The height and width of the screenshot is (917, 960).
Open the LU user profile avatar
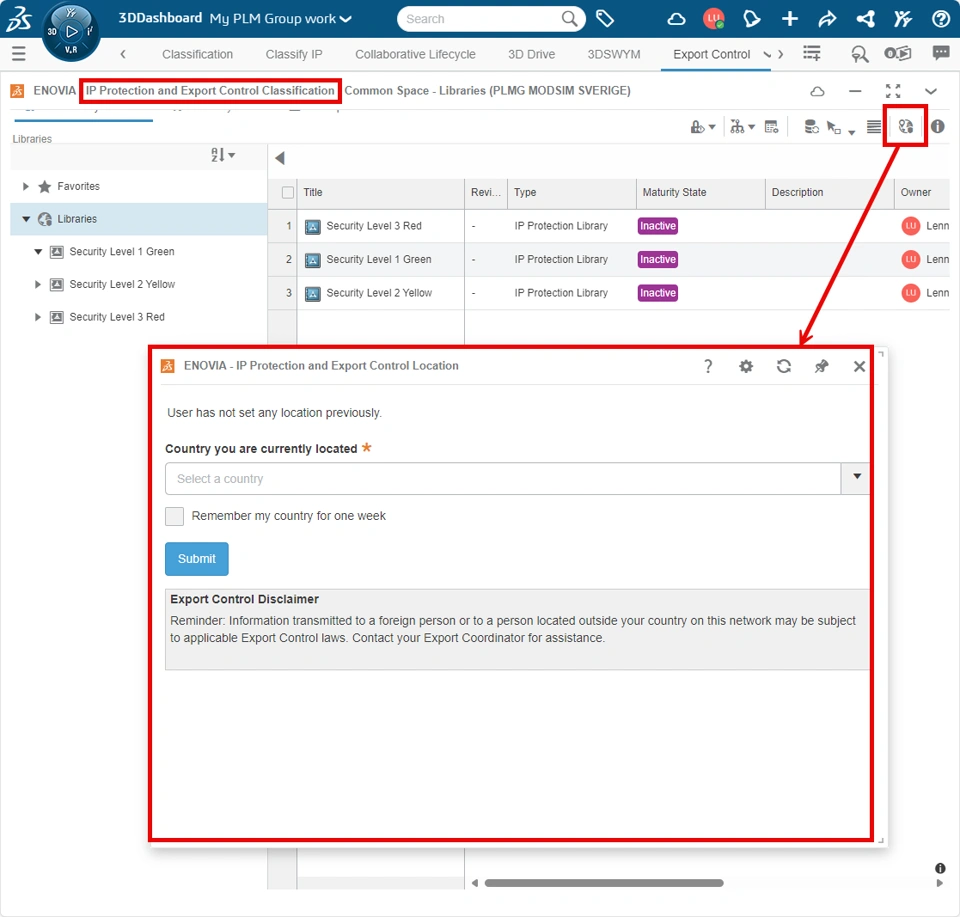(713, 19)
